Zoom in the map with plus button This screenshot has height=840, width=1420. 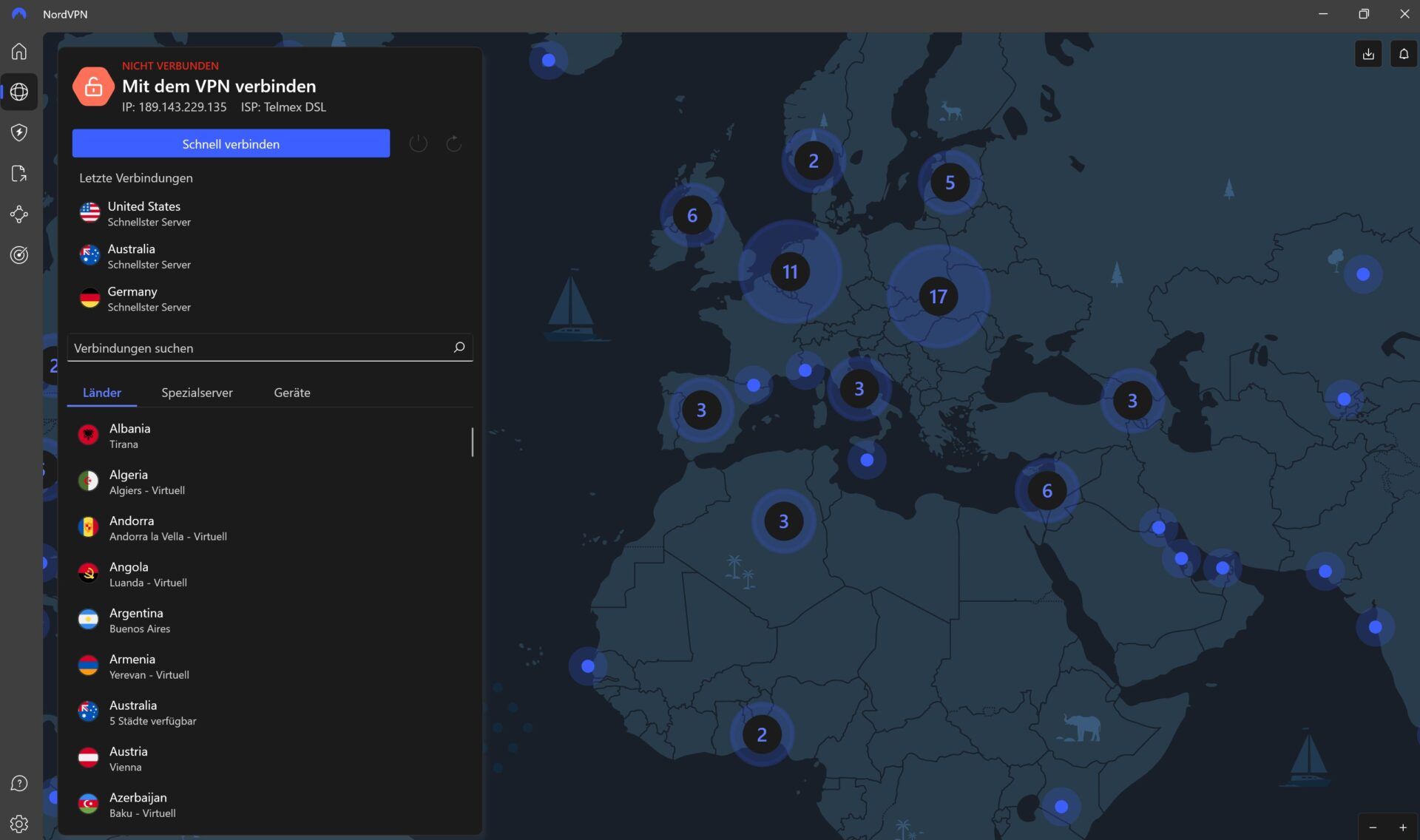[1403, 827]
